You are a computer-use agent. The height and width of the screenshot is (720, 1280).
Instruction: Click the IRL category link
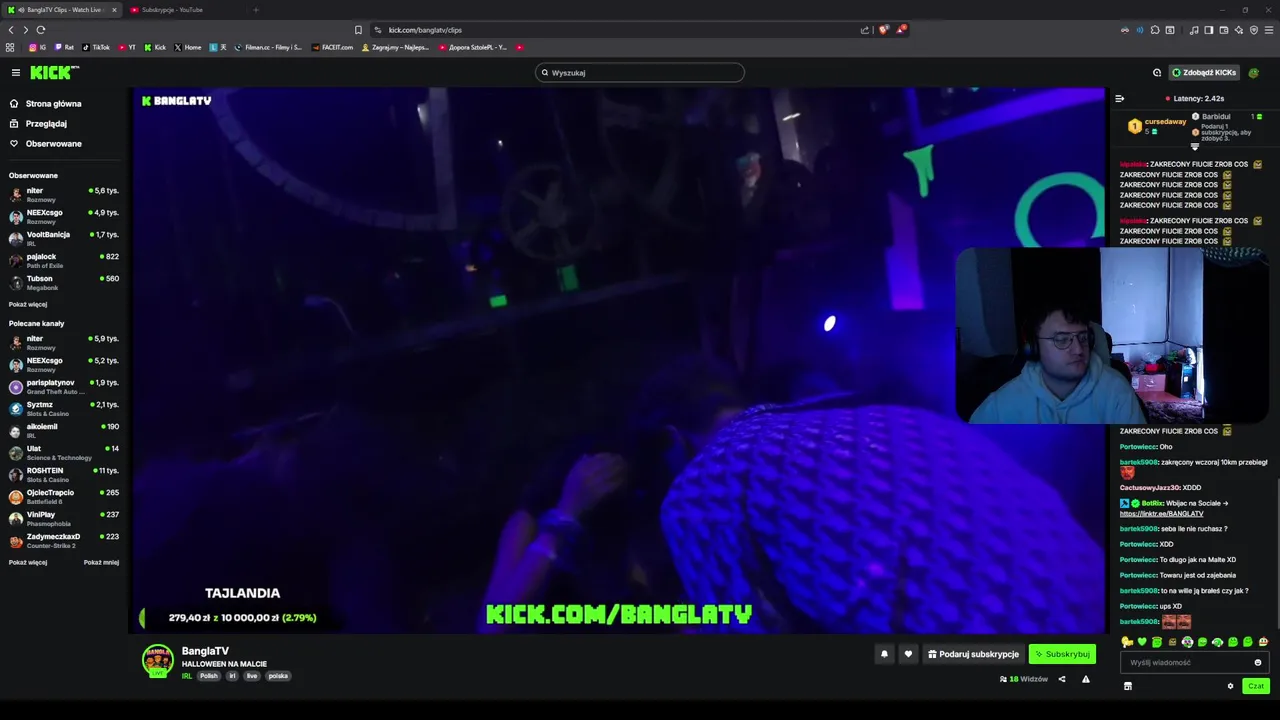click(187, 676)
